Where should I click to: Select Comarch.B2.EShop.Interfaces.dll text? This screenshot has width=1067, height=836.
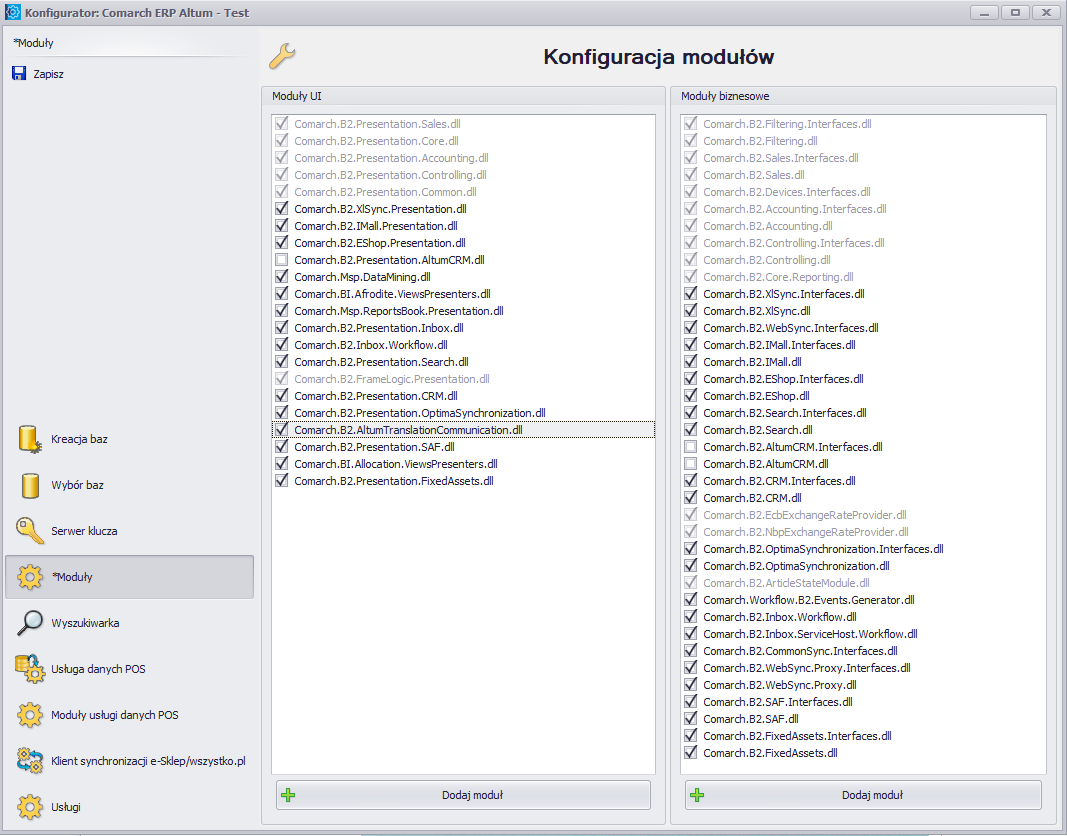pyautogui.click(x=783, y=378)
